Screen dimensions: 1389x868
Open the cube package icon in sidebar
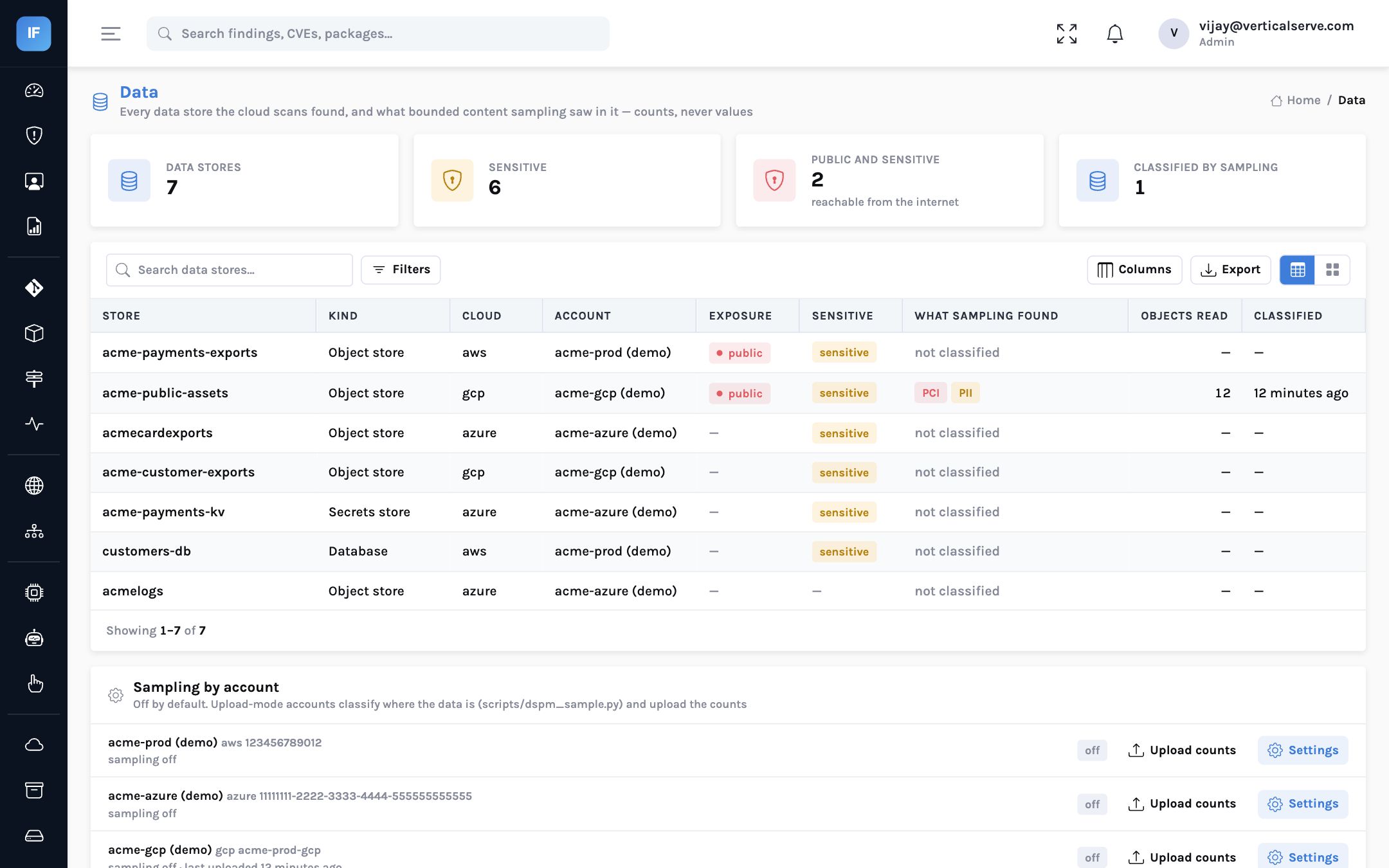tap(34, 333)
